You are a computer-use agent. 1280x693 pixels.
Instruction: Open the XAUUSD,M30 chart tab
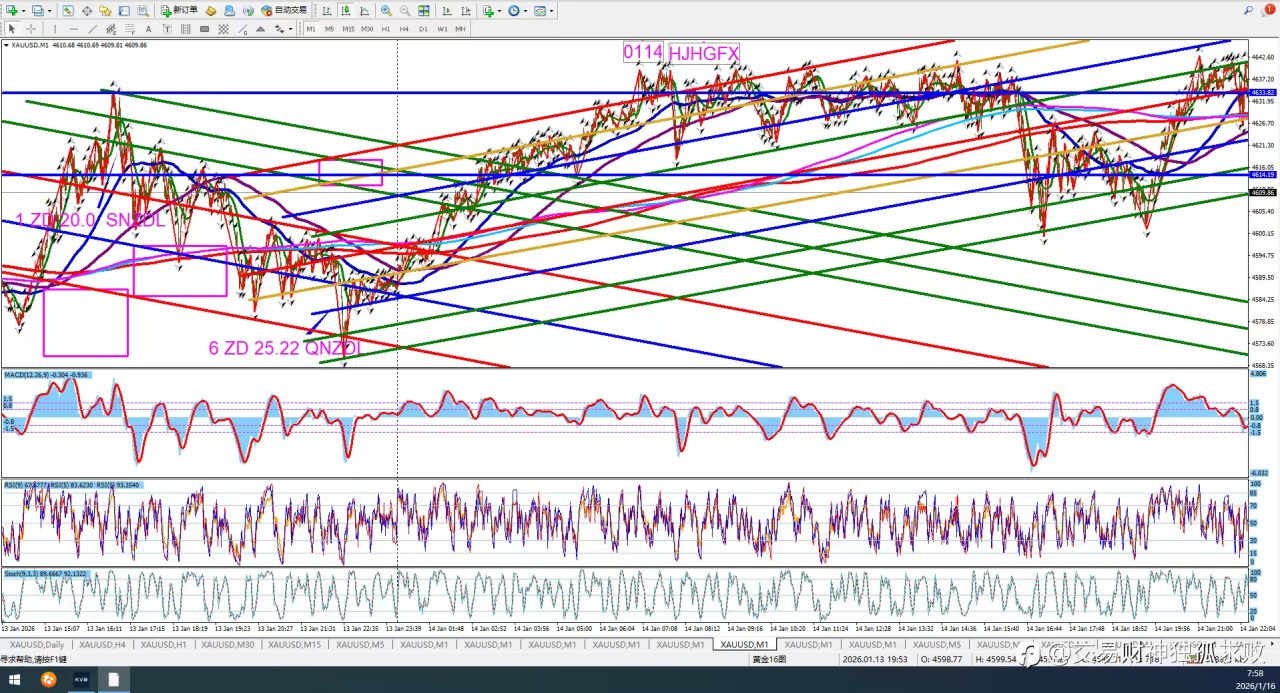227,645
